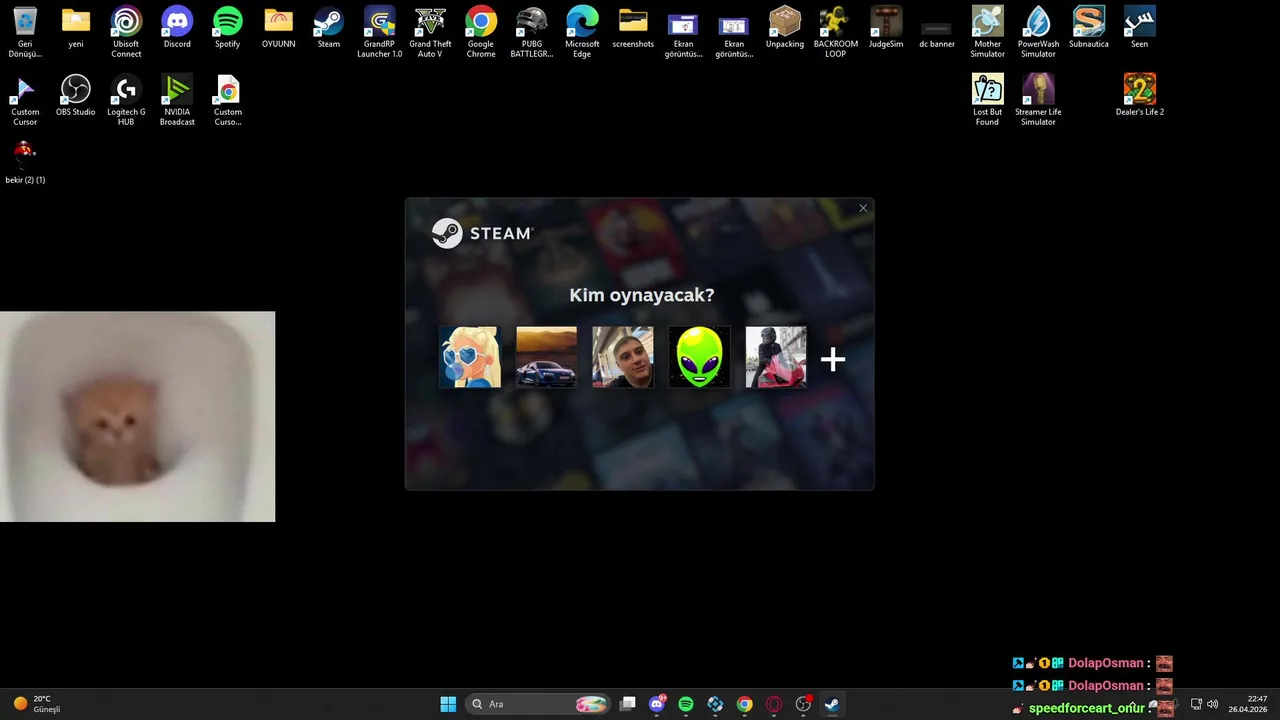Open the 20°C Güneşli weather widget
This screenshot has height=720, width=1280.
pyautogui.click(x=37, y=704)
